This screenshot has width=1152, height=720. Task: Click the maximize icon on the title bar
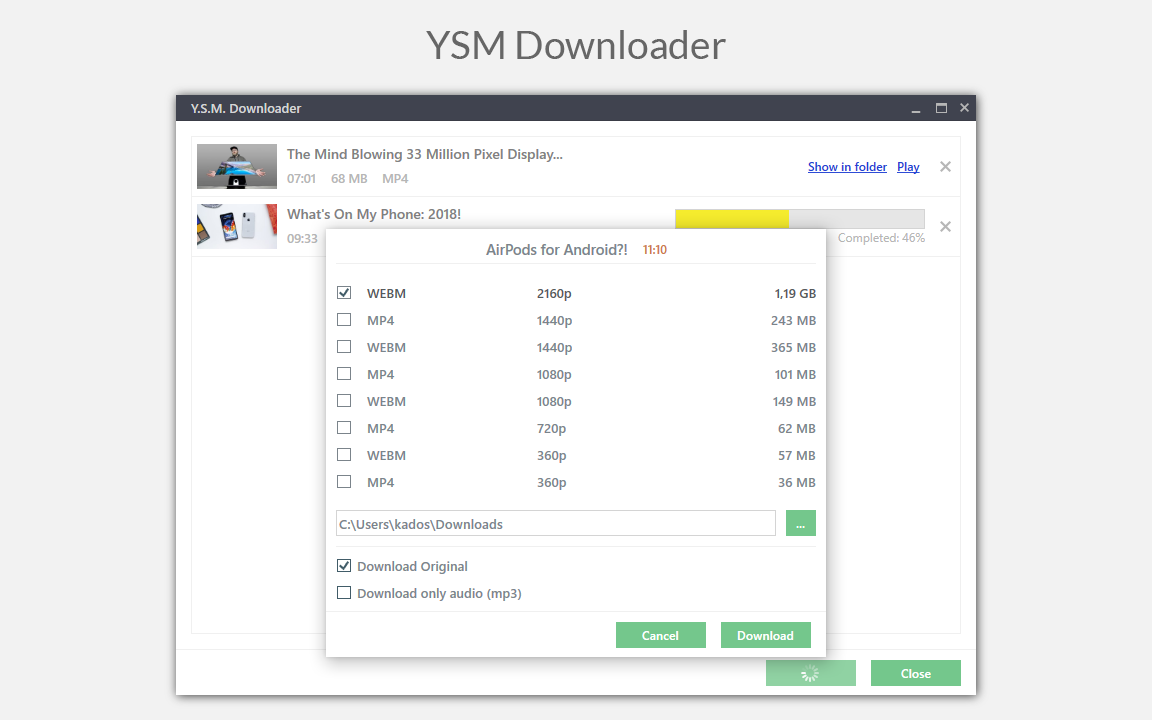coord(940,107)
